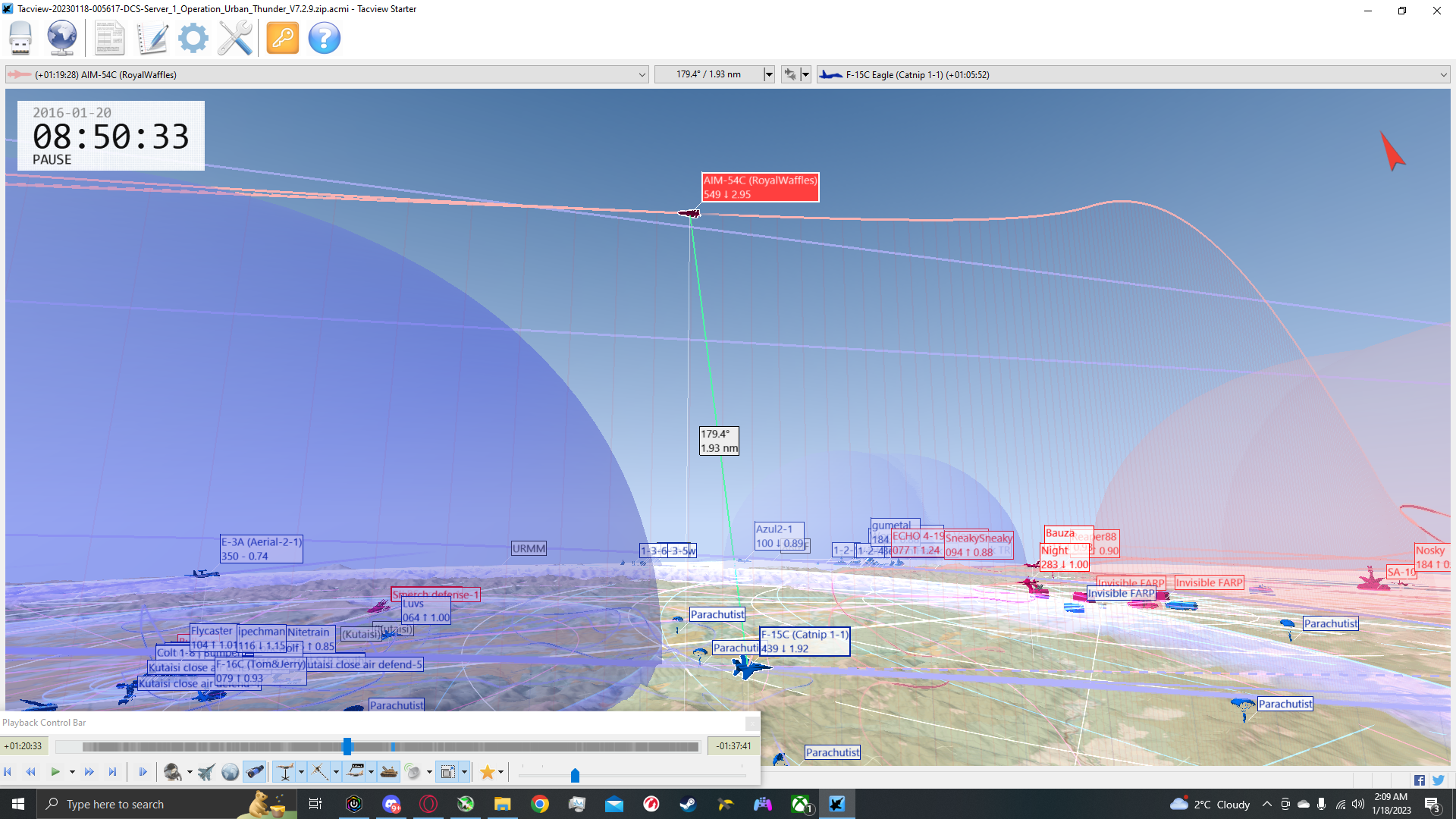Expand the star bookmarks dropdown arrow
The width and height of the screenshot is (1456, 819).
(x=500, y=772)
